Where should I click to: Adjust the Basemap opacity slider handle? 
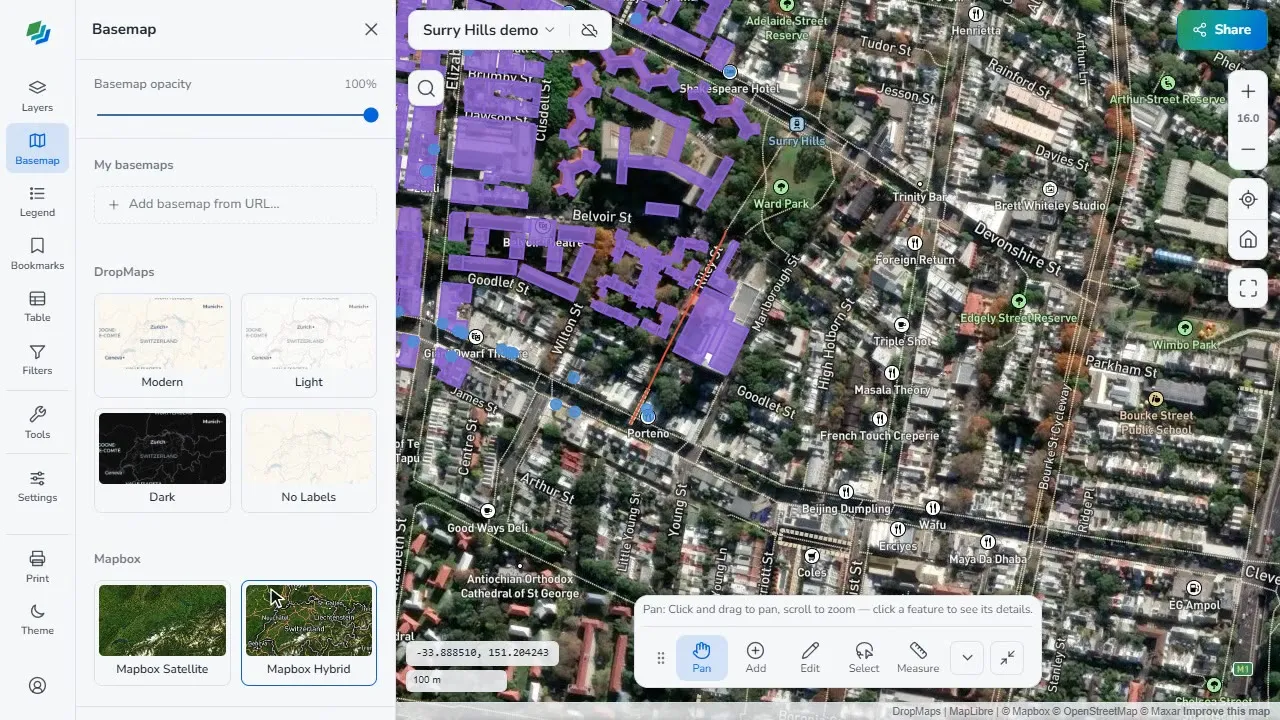[x=371, y=115]
